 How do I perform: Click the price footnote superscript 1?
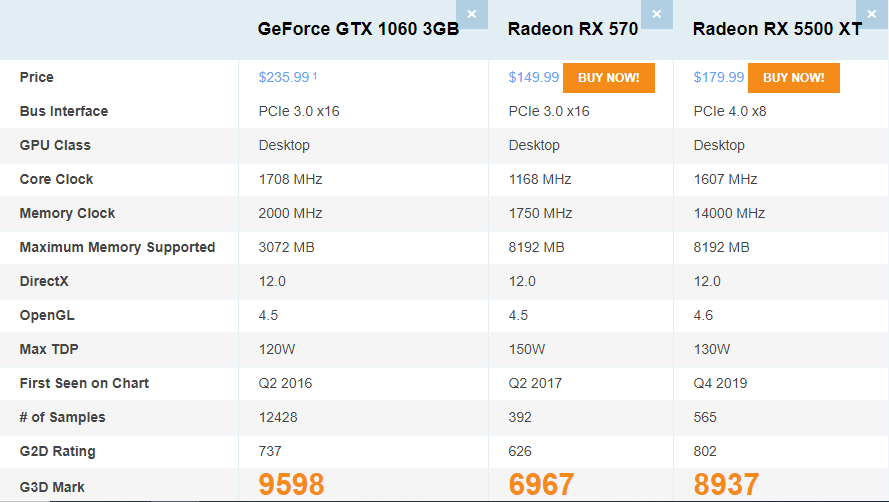point(315,75)
